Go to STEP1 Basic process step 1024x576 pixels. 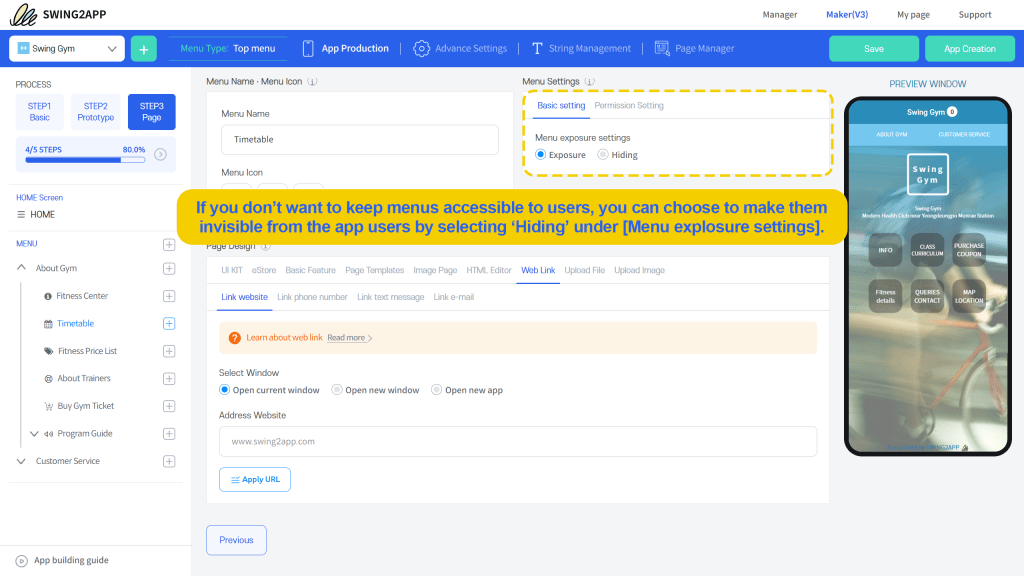pos(39,112)
